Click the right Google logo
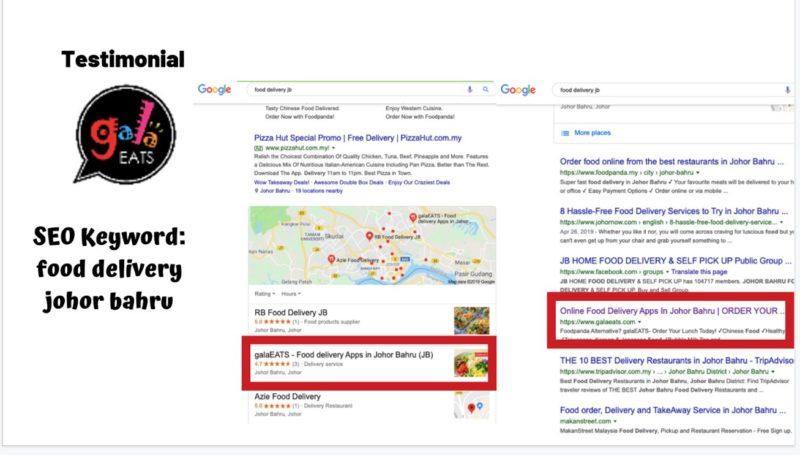800x455 pixels. 518,90
